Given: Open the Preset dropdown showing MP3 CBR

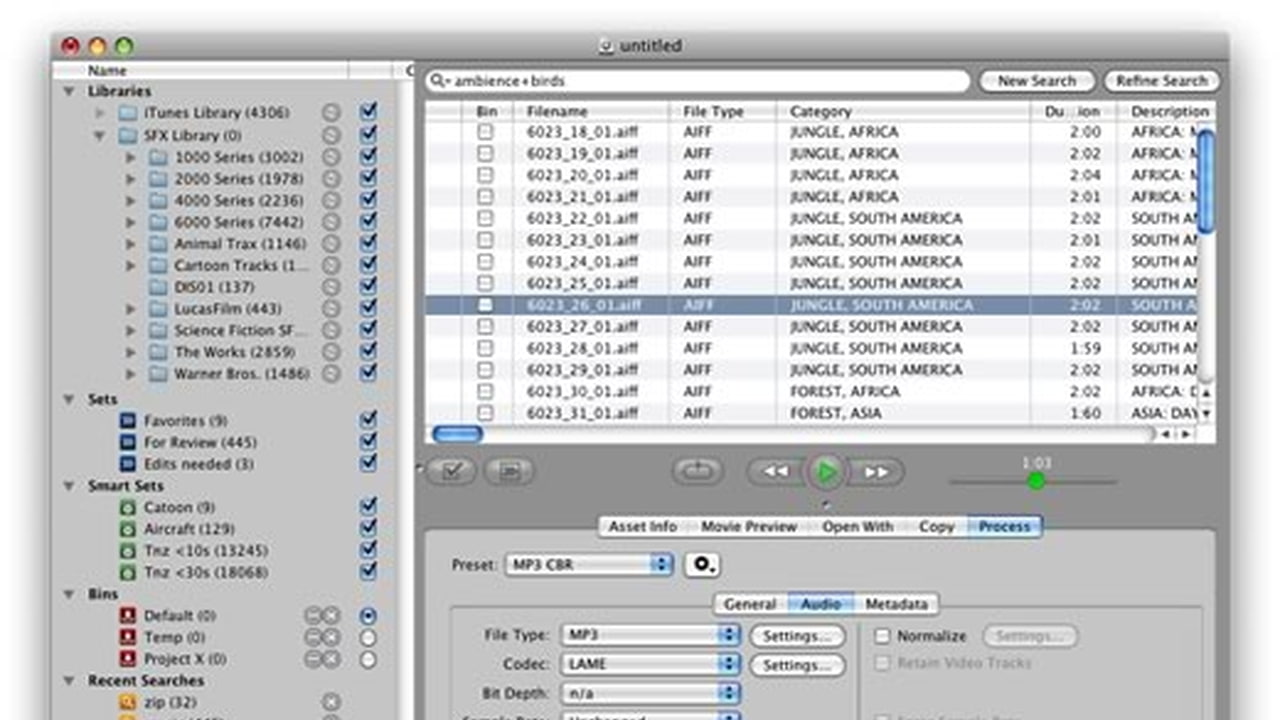Looking at the screenshot, I should [x=588, y=565].
